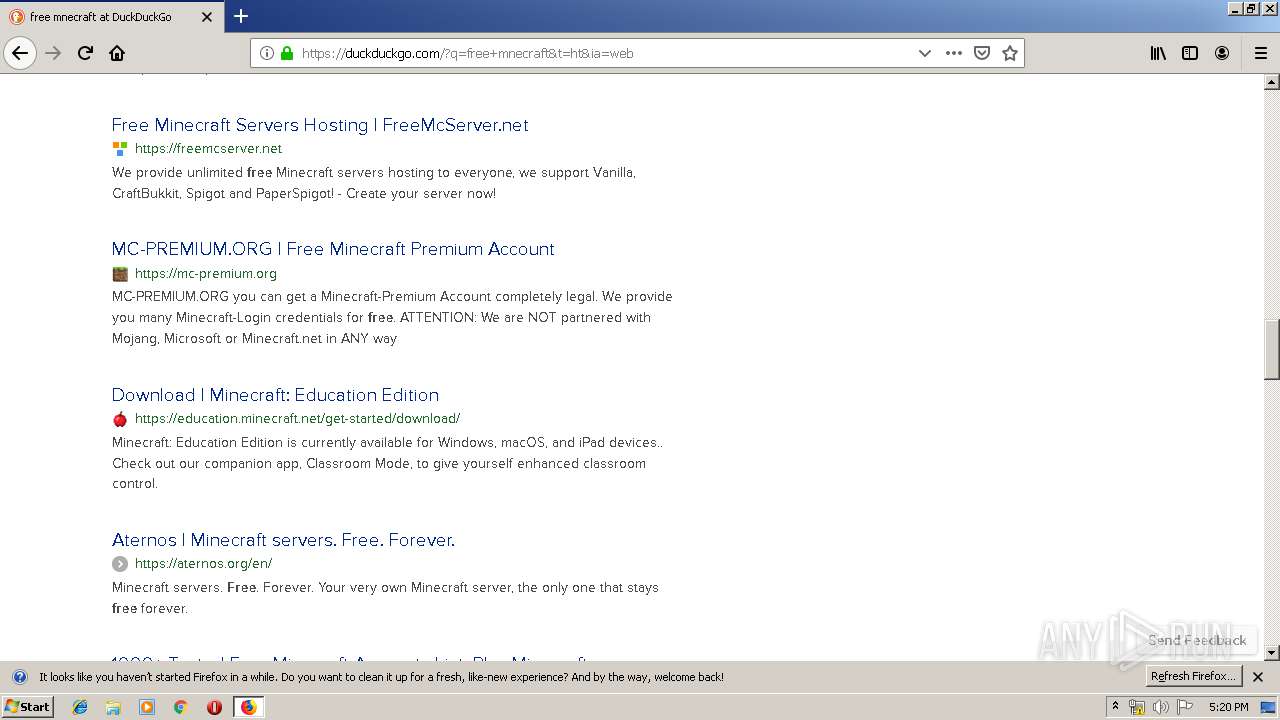Screen dimensions: 1280x720
Task: Reload the current page
Action: pyautogui.click(x=85, y=53)
